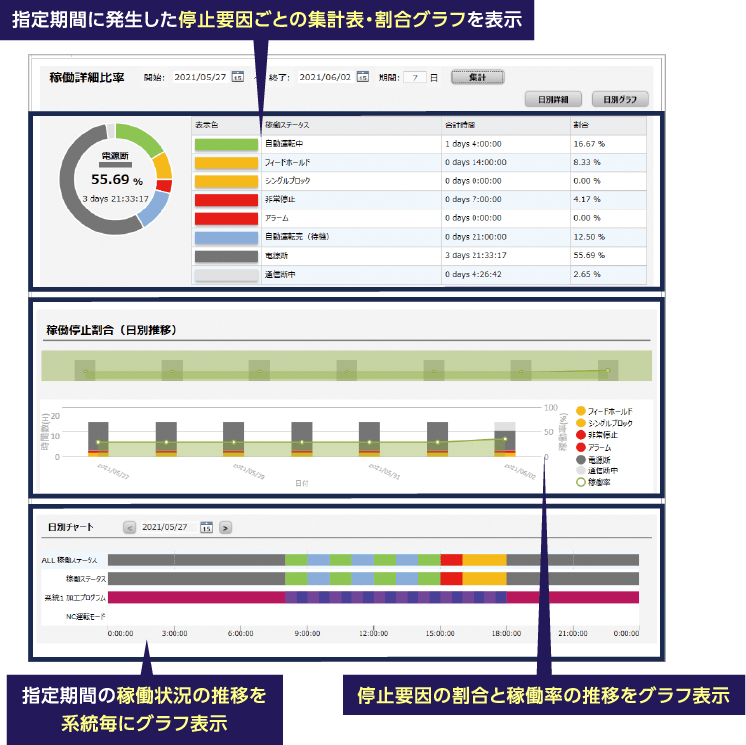Image resolution: width=746 pixels, height=745 pixels.
Task: Click the 割合 column header
Action: coord(581,125)
